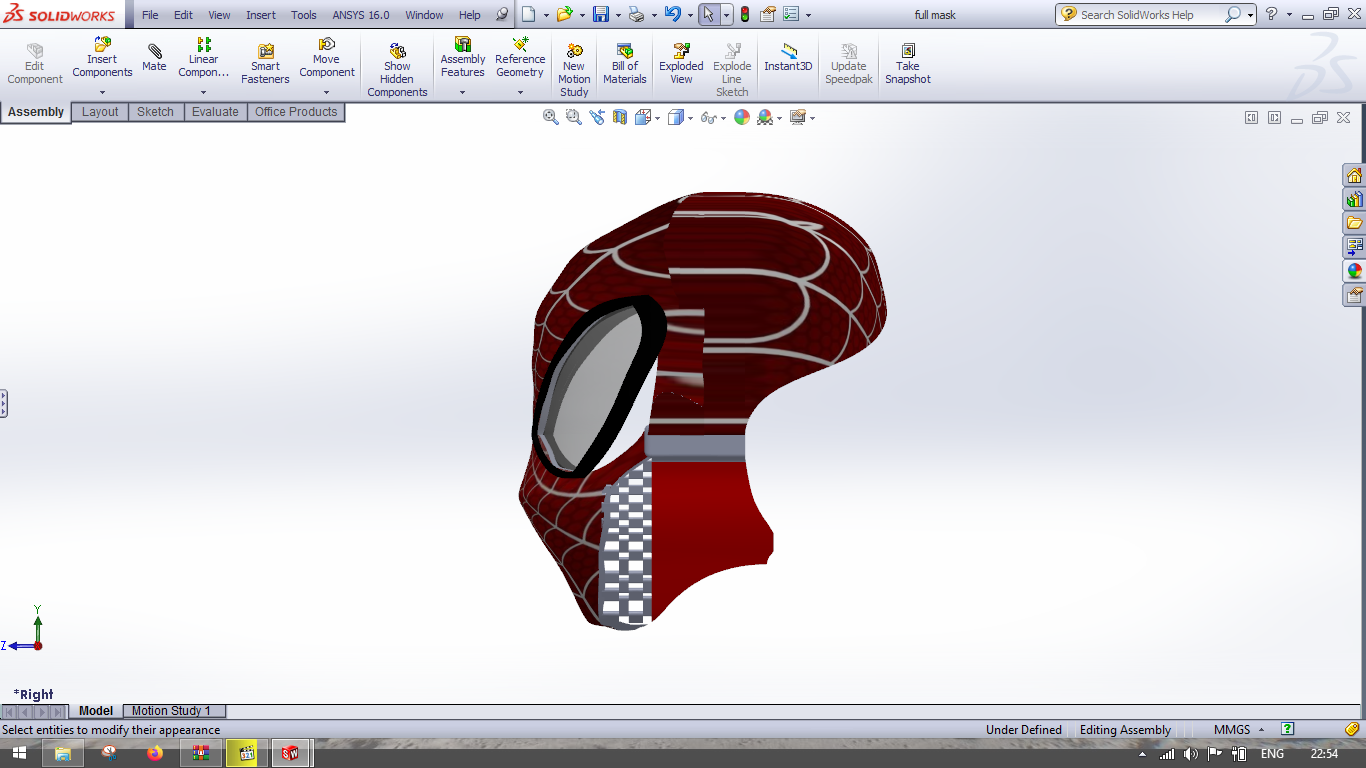Image resolution: width=1366 pixels, height=768 pixels.
Task: Open Assembly Features
Action: click(463, 58)
